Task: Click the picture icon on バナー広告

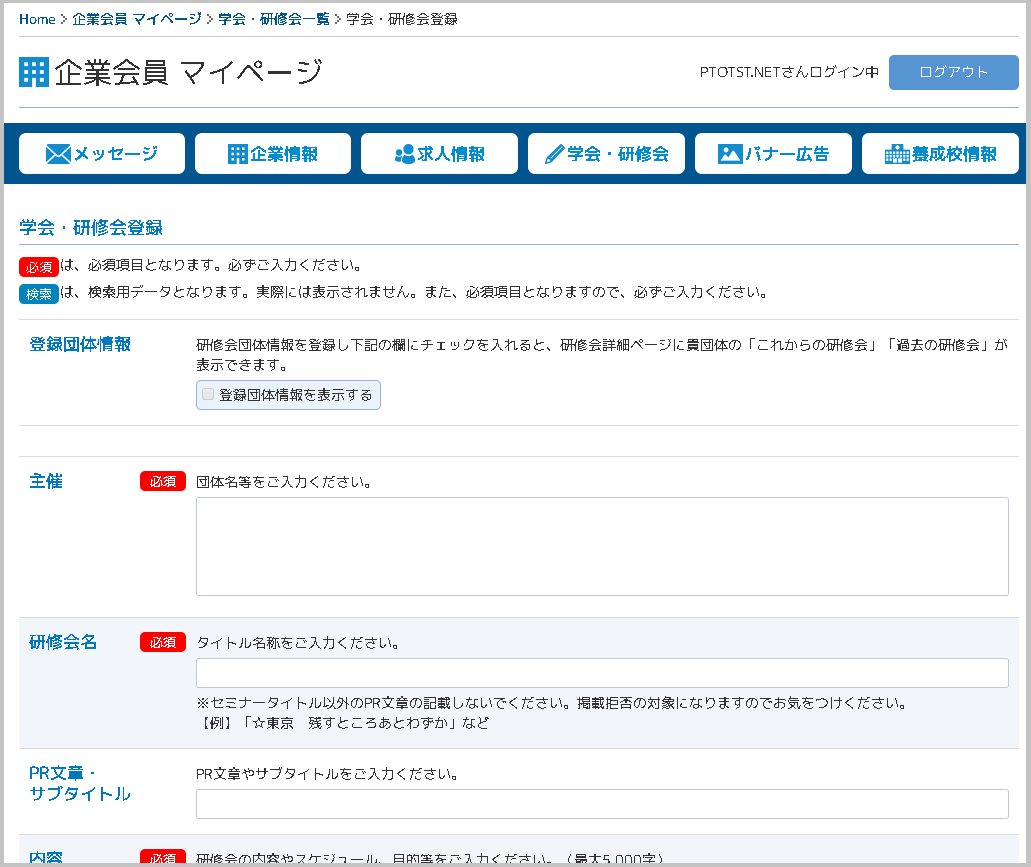Action: (730, 154)
